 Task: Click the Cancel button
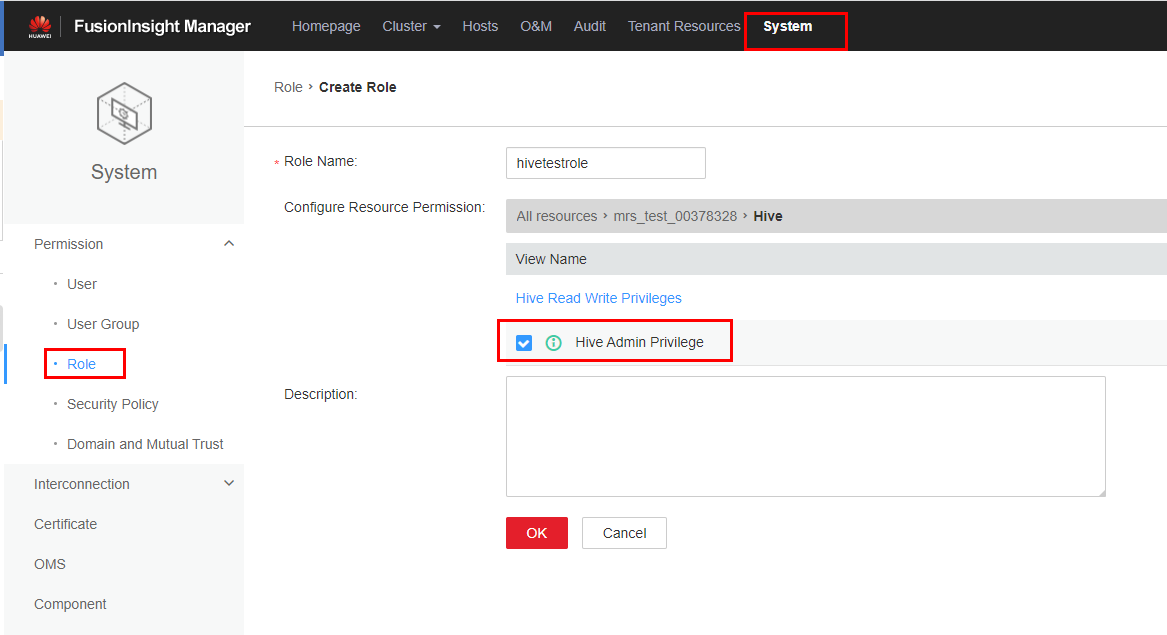624,533
